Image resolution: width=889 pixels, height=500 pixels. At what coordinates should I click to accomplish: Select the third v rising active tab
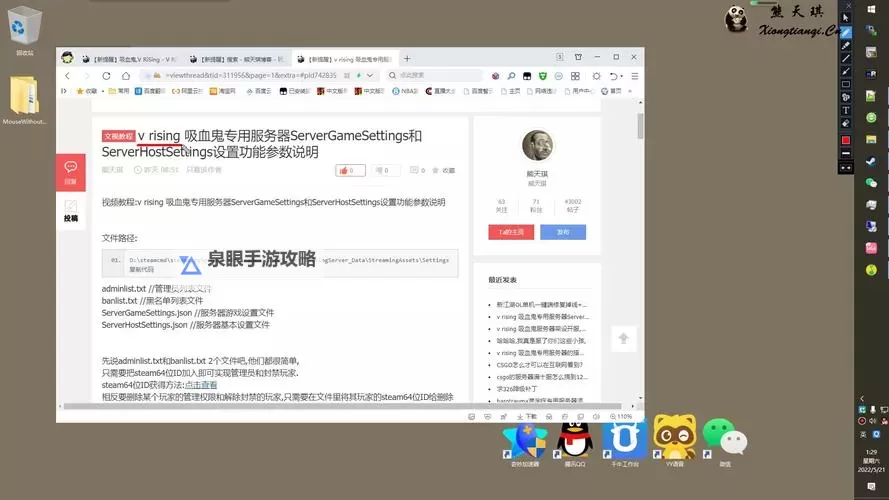[x=346, y=59]
